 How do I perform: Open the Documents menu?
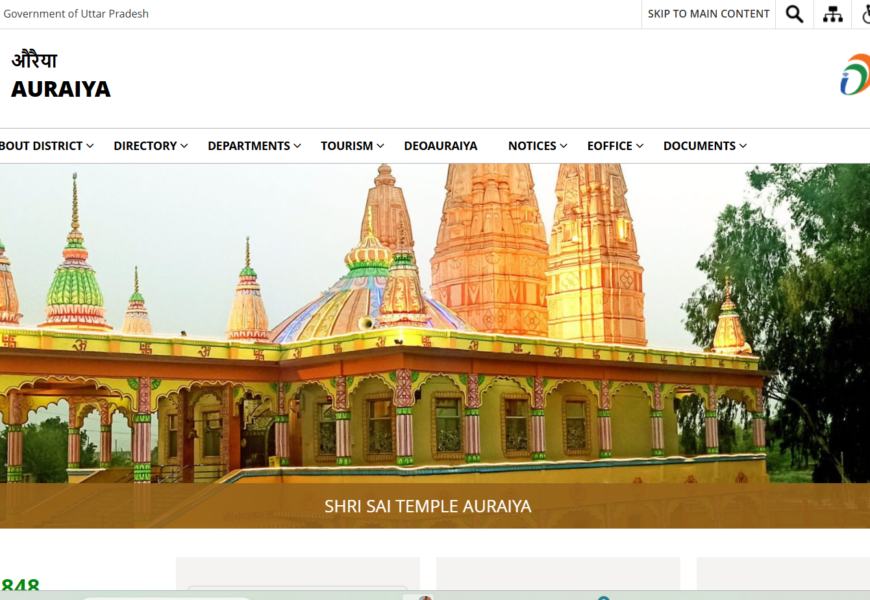699,146
